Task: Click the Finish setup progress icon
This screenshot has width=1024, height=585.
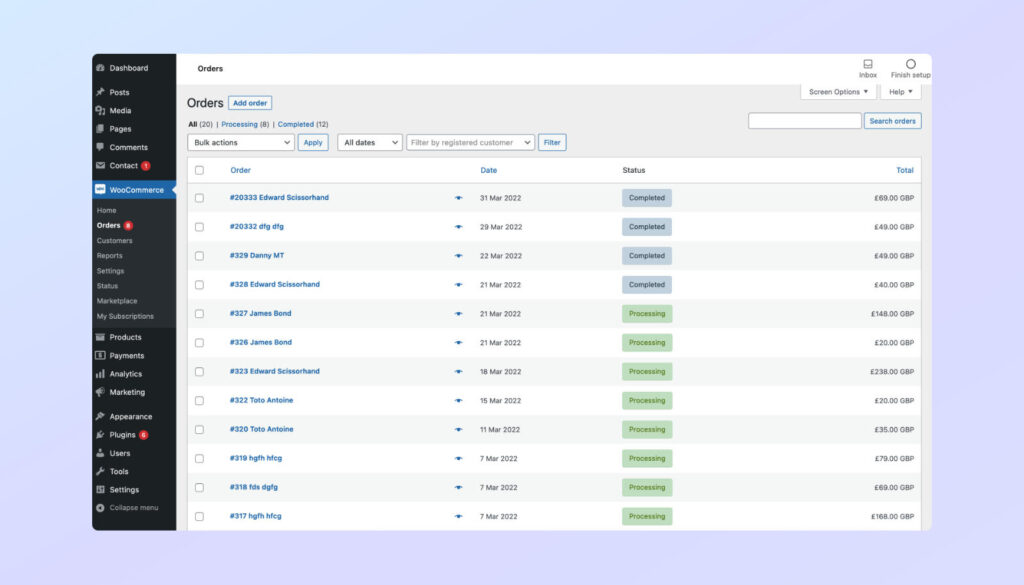Action: point(908,64)
